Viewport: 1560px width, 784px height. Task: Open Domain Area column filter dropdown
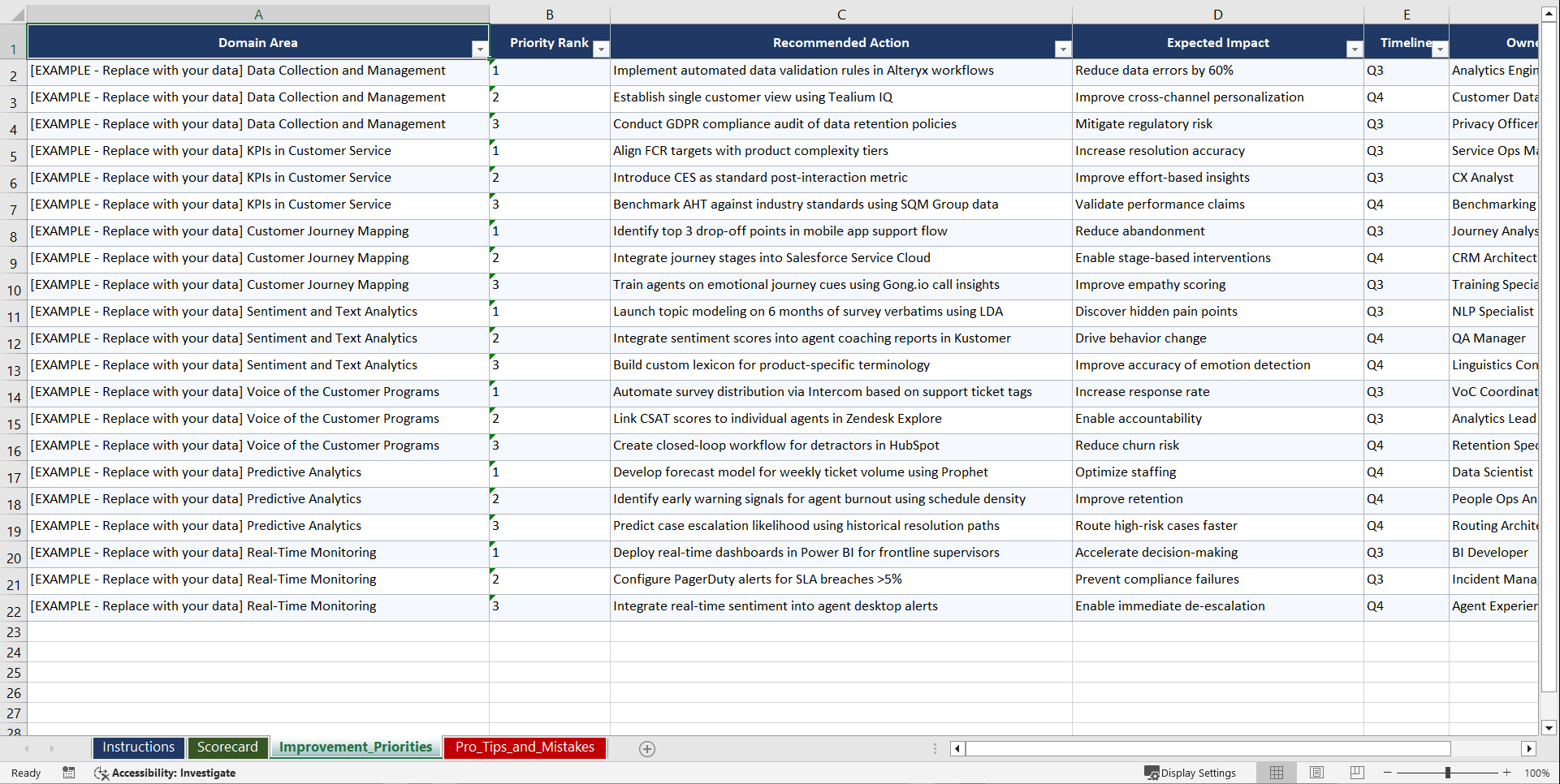coord(481,49)
